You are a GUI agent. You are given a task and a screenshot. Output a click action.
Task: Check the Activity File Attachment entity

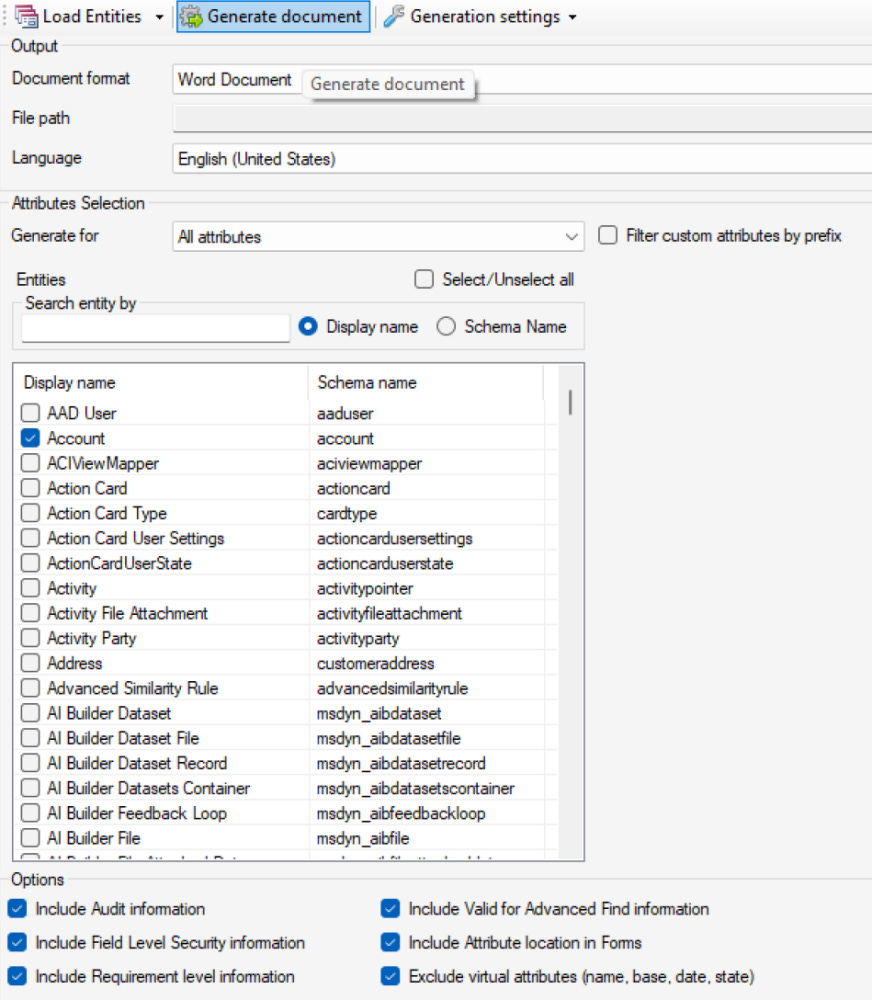pyautogui.click(x=30, y=613)
